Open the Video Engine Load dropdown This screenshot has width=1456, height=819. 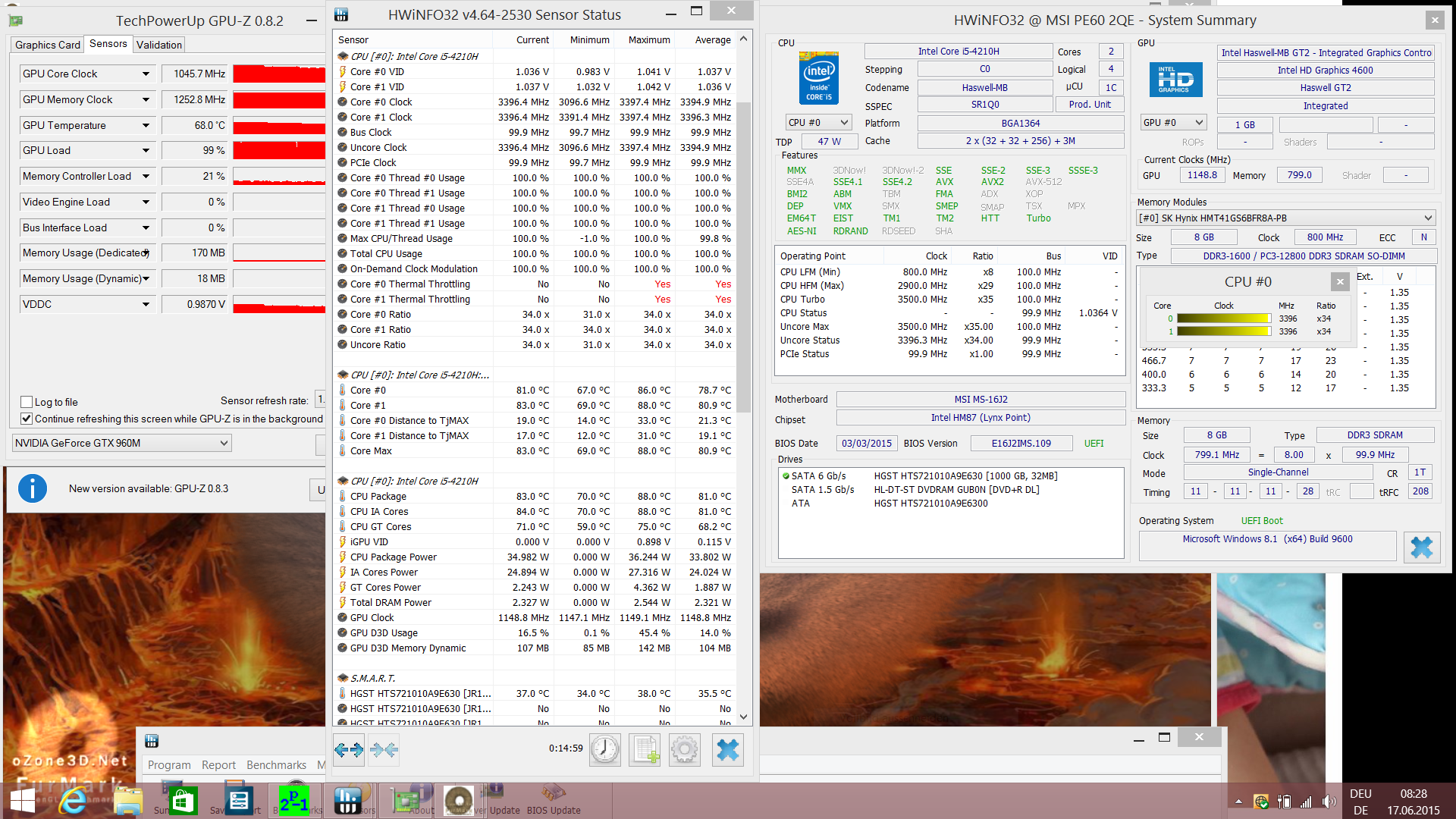pos(146,202)
